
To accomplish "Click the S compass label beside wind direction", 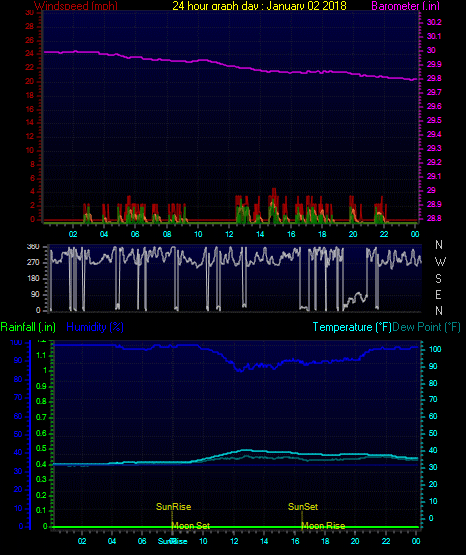I will [x=438, y=279].
